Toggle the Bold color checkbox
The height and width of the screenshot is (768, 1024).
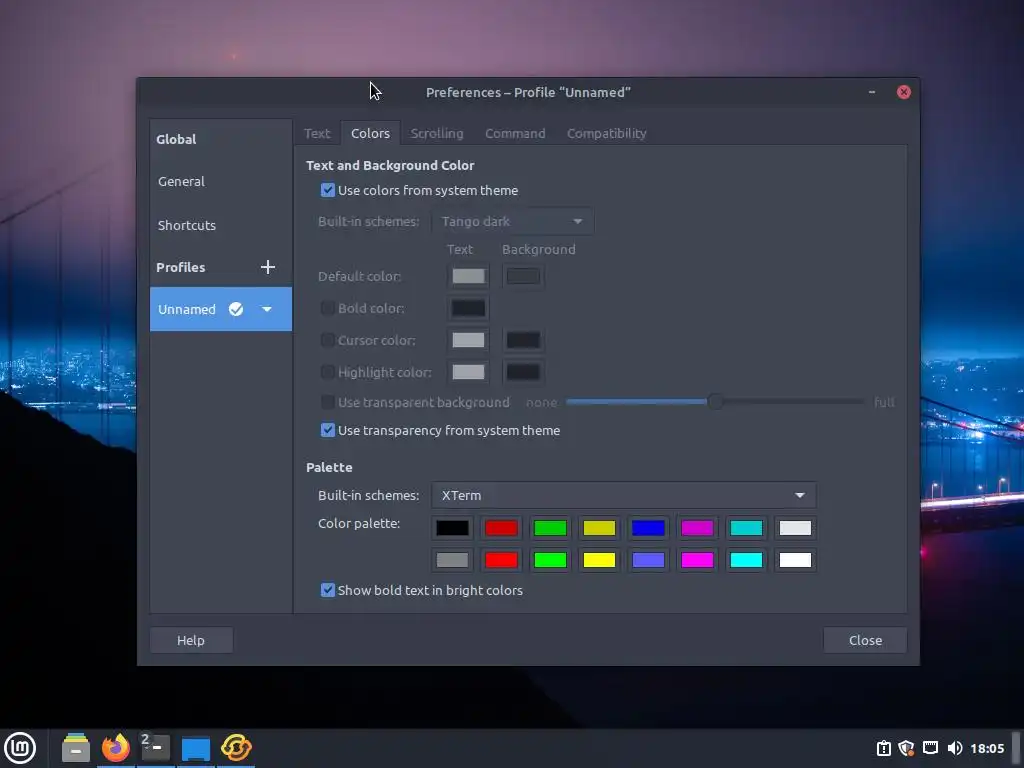click(x=328, y=308)
